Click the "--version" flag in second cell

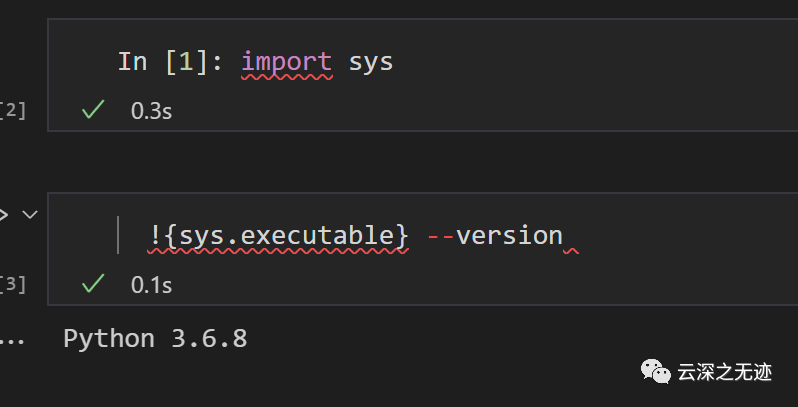[495, 236]
